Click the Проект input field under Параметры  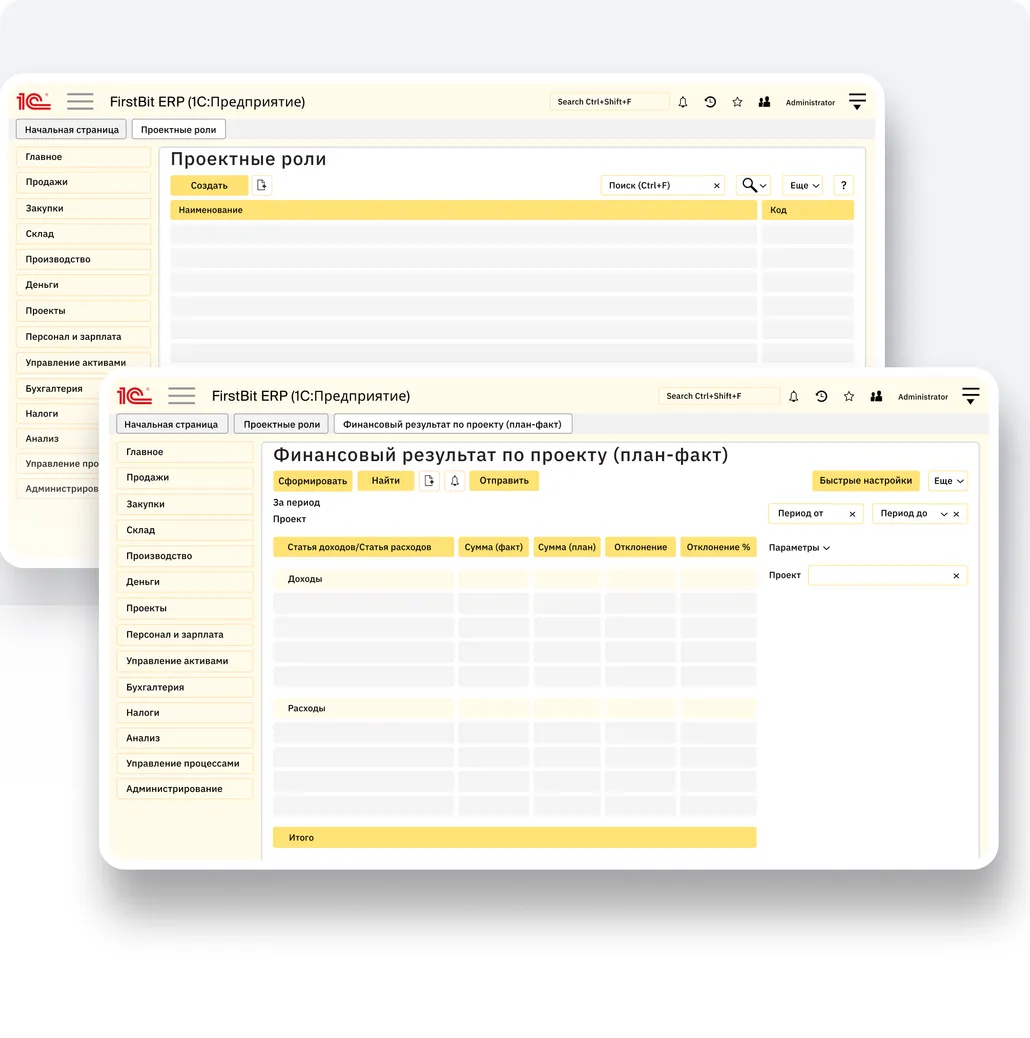878,576
